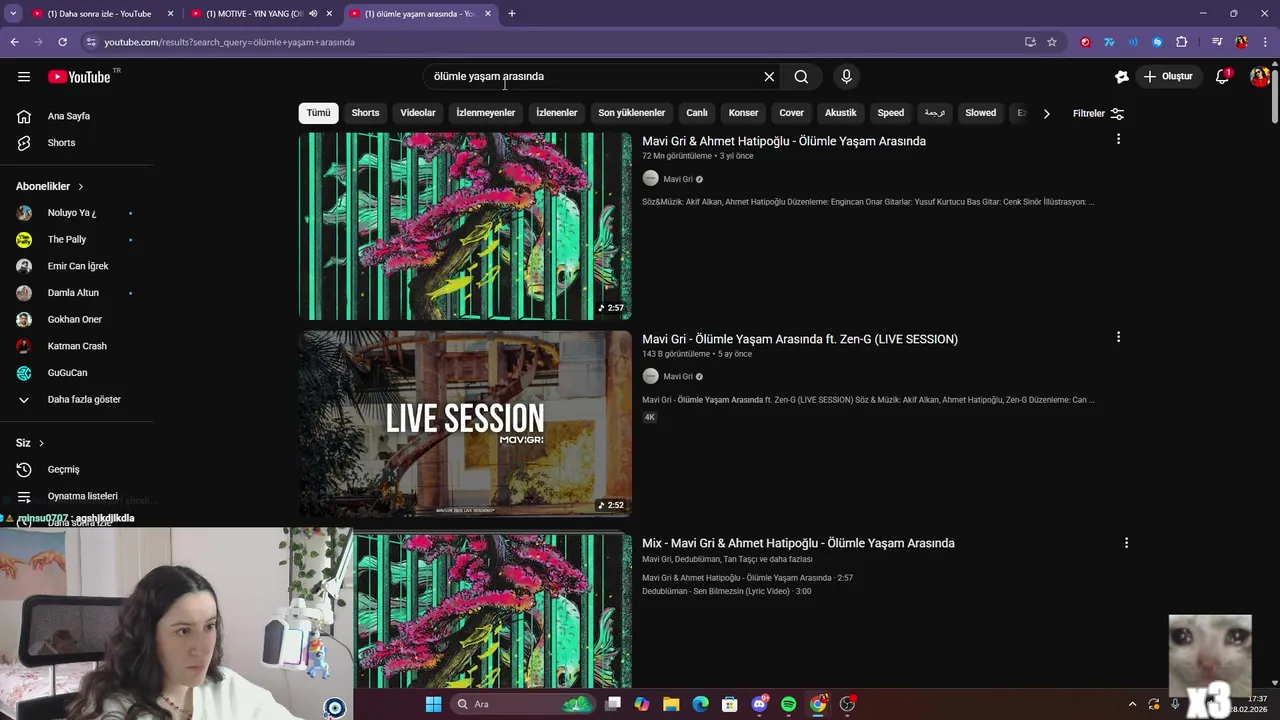Switch to MOTIVE - YIN YANG browser tab
Viewport: 1280px width, 720px height.
[x=254, y=14]
